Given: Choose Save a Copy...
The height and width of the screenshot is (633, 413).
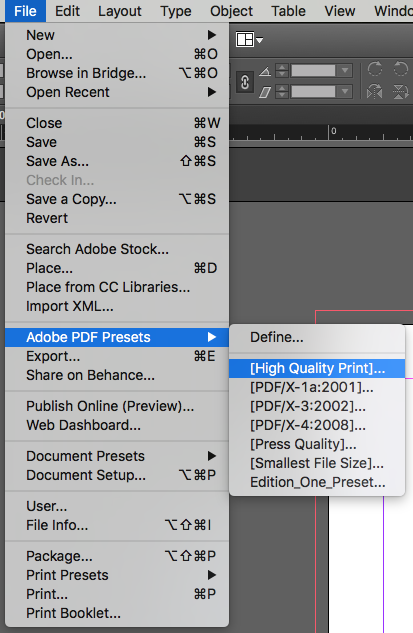Looking at the screenshot, I should click(117, 199).
